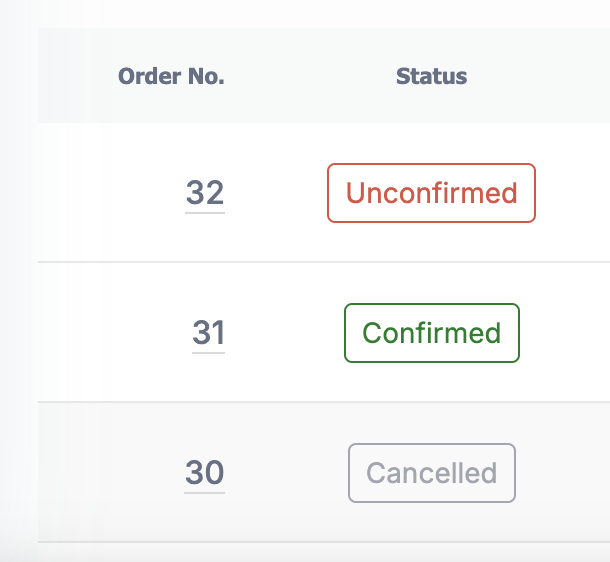The height and width of the screenshot is (562, 610).
Task: Click the green Confirmed status badge
Action: [x=432, y=333]
